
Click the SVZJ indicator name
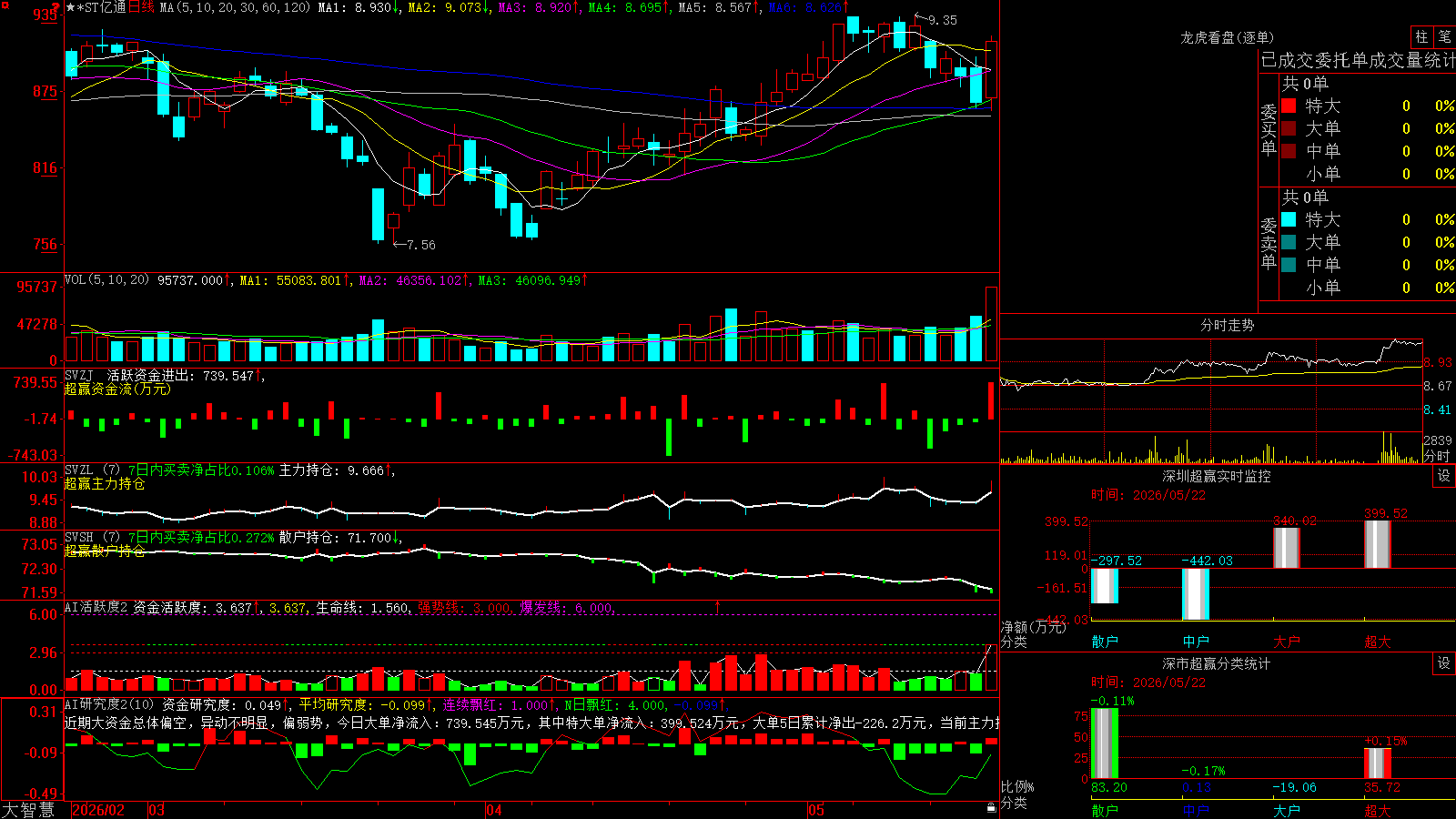point(79,376)
